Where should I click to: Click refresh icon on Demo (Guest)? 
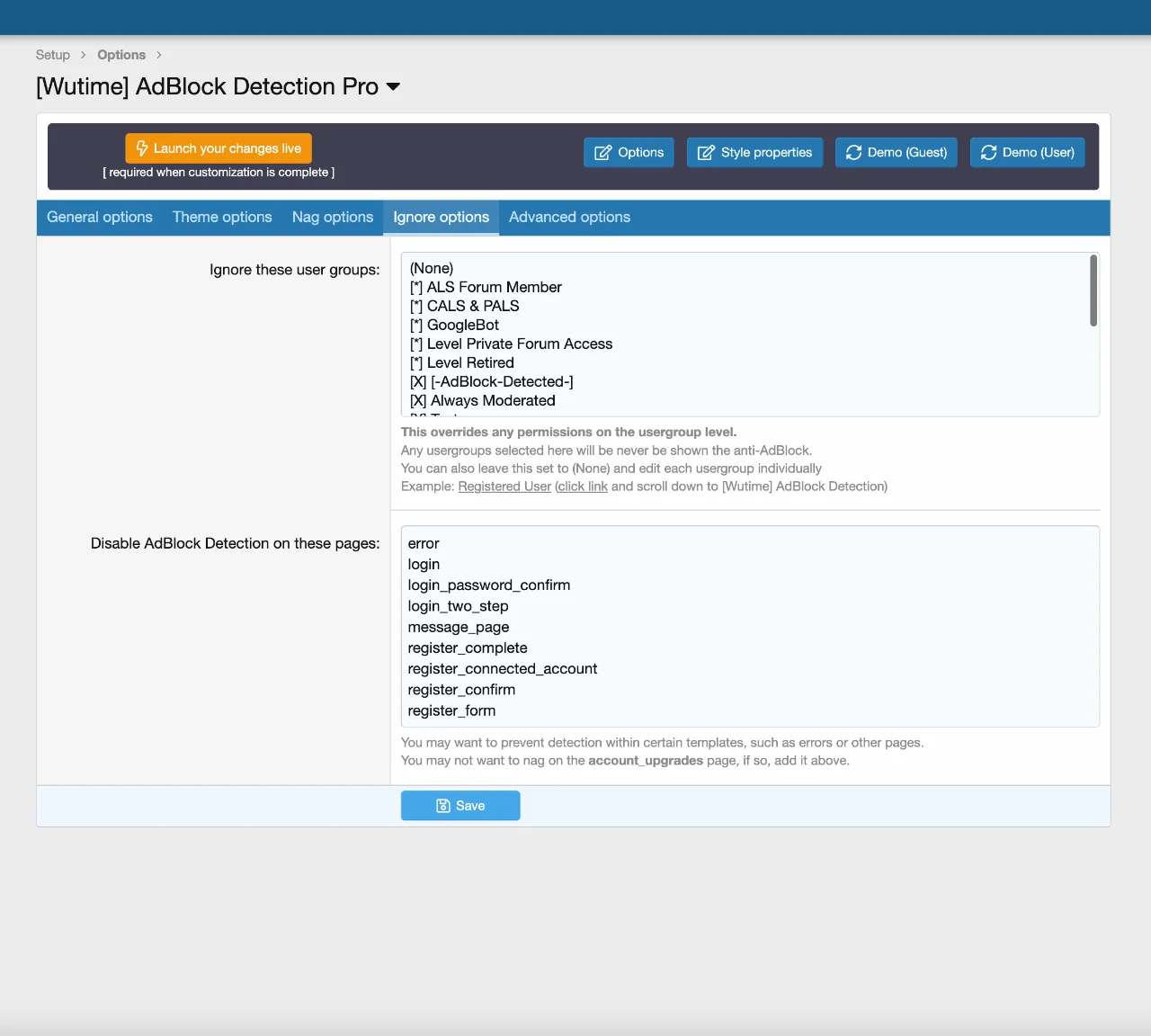point(854,153)
